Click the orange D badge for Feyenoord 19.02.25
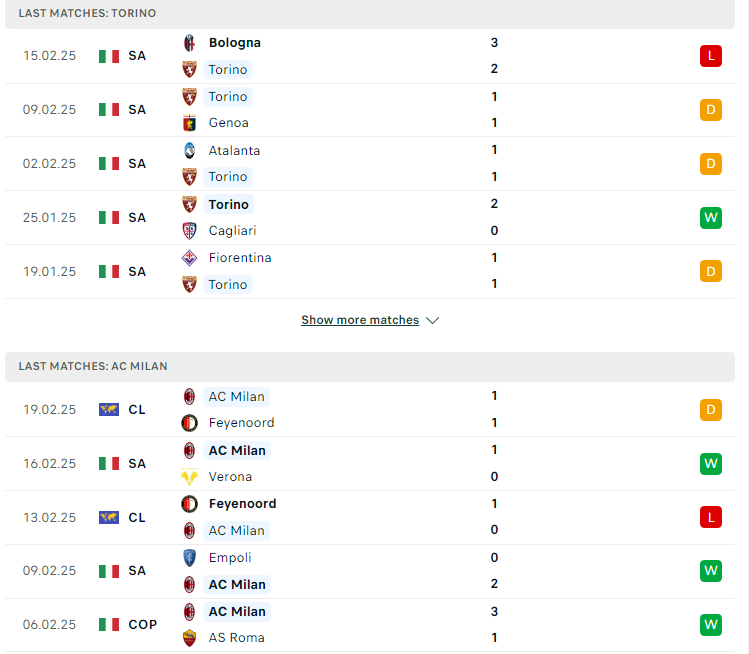 point(711,410)
